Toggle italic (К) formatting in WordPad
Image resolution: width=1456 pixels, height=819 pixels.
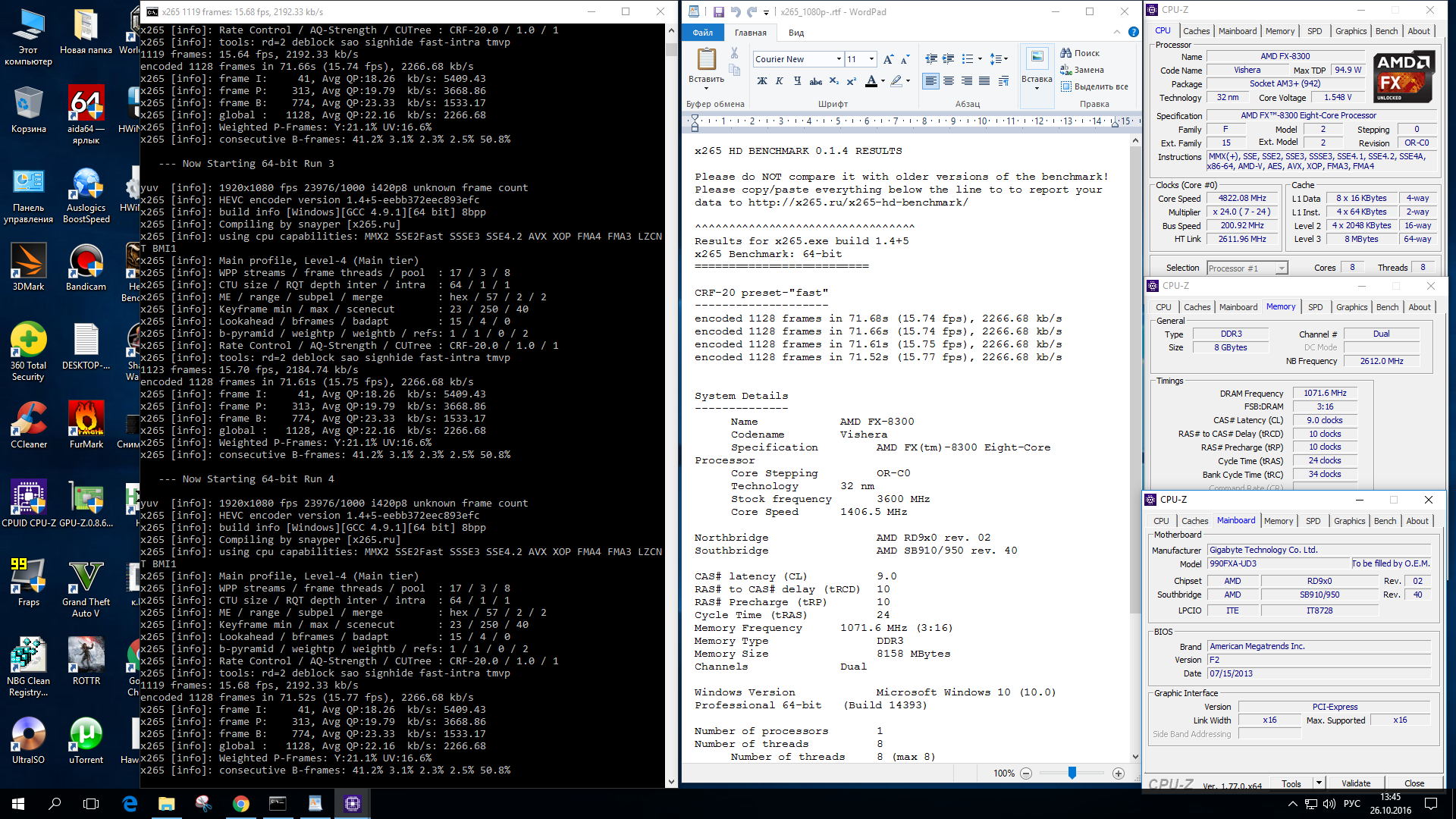tap(779, 81)
